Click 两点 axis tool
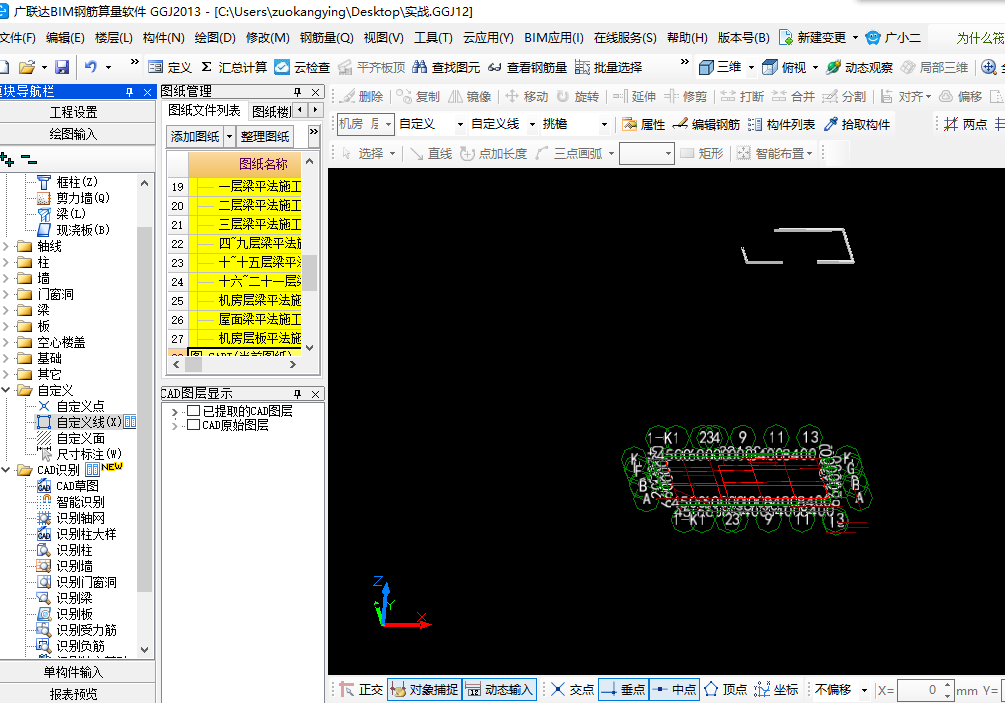This screenshot has height=703, width=1005. 966,124
